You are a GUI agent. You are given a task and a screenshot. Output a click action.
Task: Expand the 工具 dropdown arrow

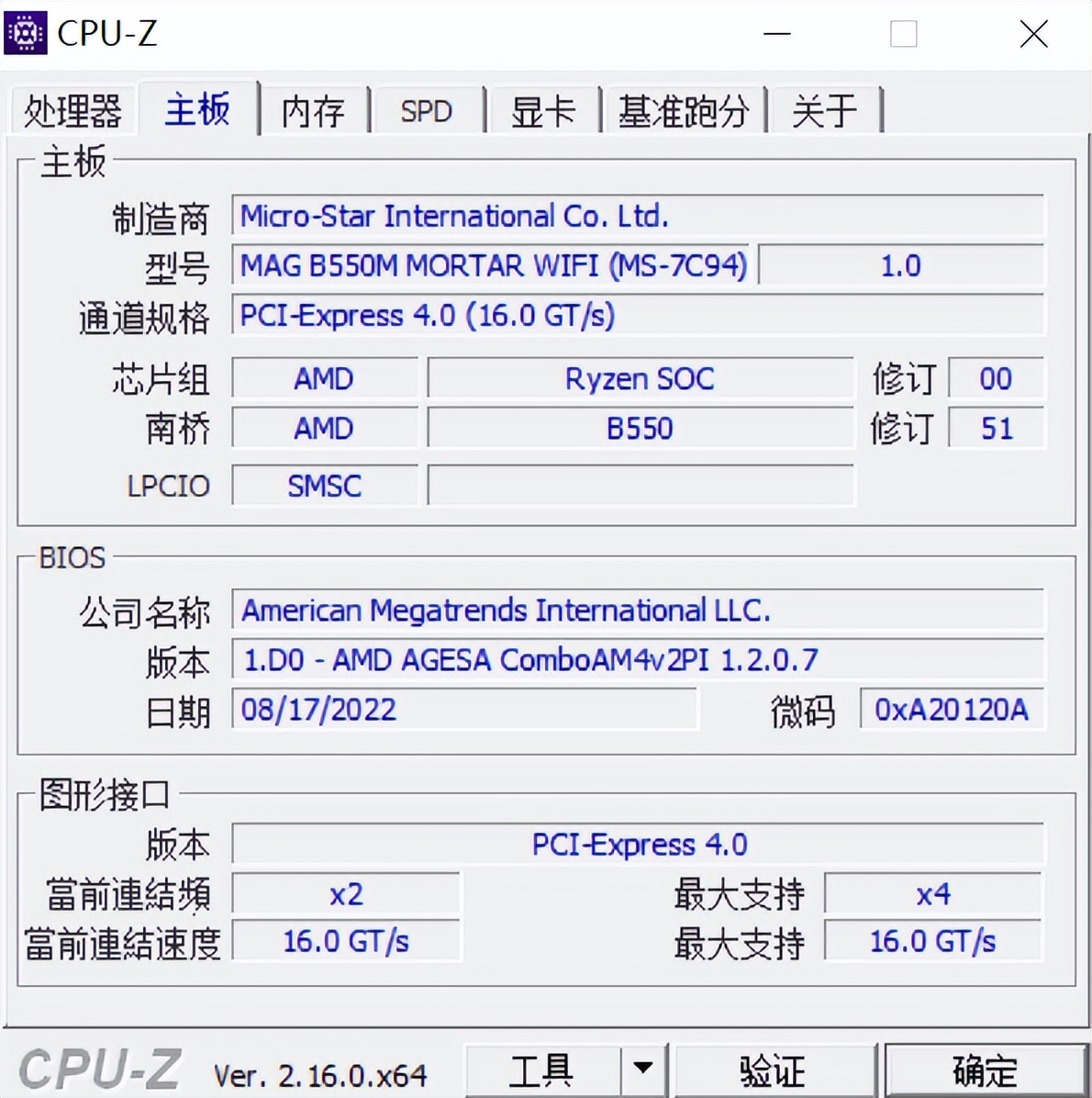pyautogui.click(x=643, y=1069)
